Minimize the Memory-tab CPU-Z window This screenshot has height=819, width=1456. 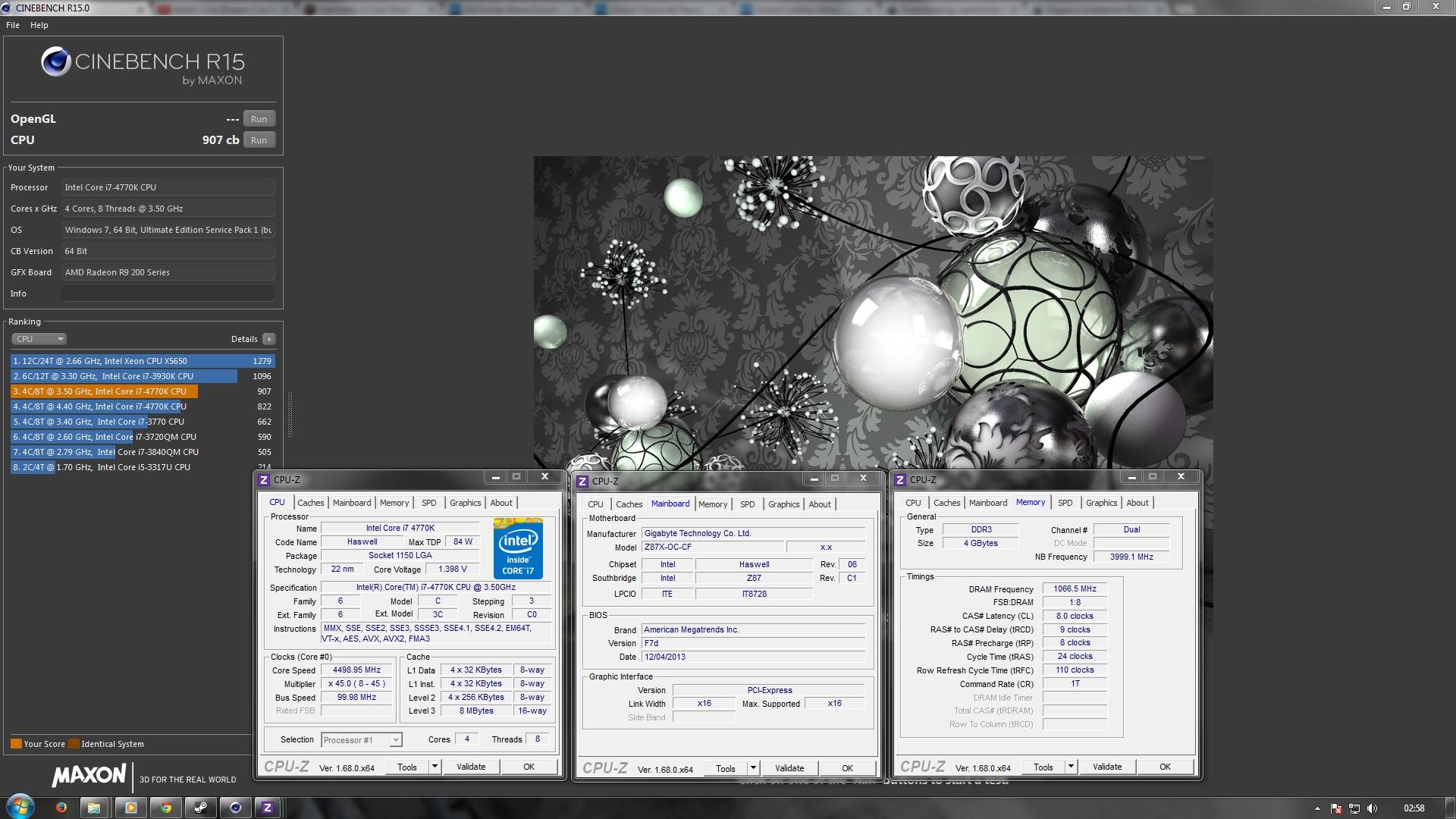1131,477
